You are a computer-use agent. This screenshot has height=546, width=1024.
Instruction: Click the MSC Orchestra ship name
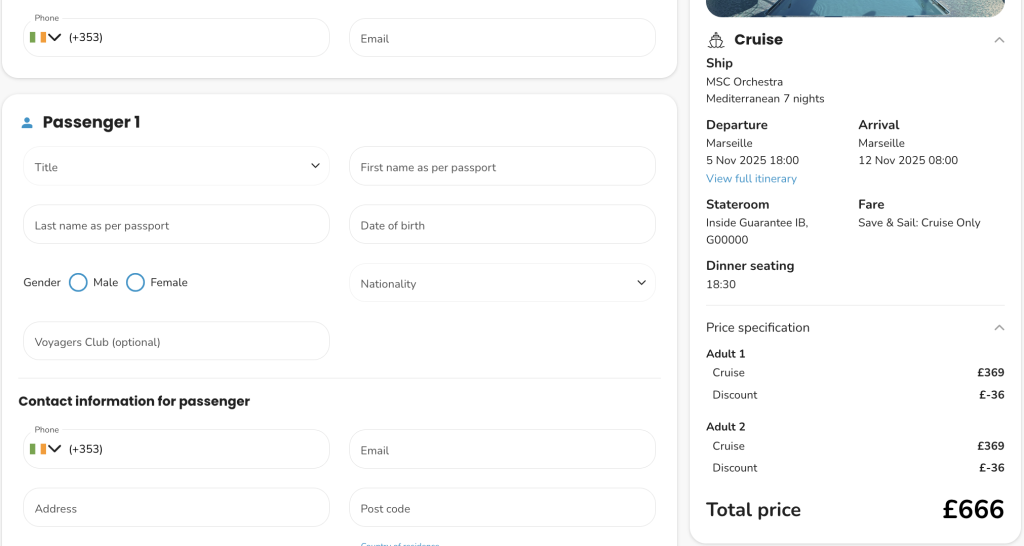click(x=744, y=82)
